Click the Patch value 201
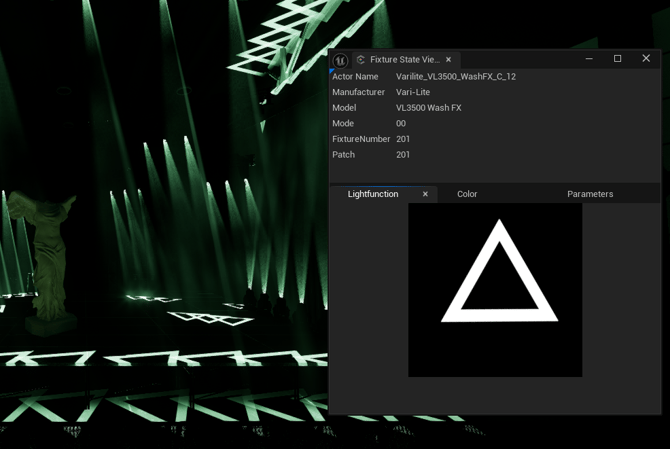670x449 pixels. tap(403, 155)
